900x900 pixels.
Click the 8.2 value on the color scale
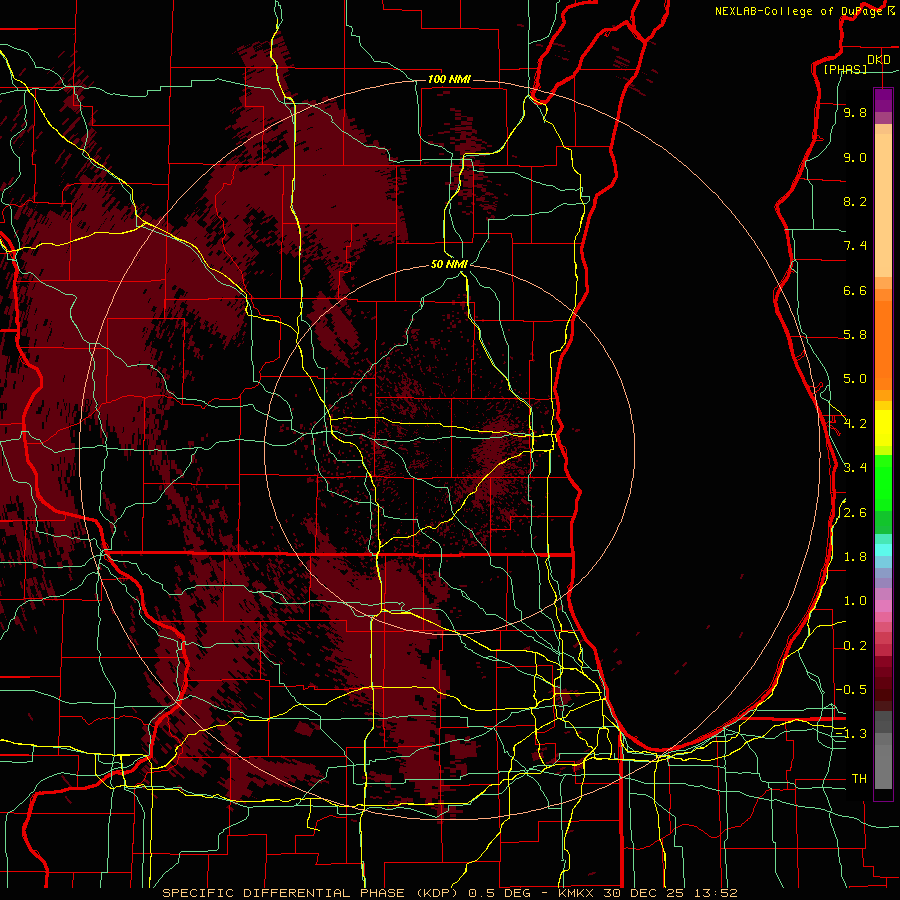pyautogui.click(x=855, y=201)
